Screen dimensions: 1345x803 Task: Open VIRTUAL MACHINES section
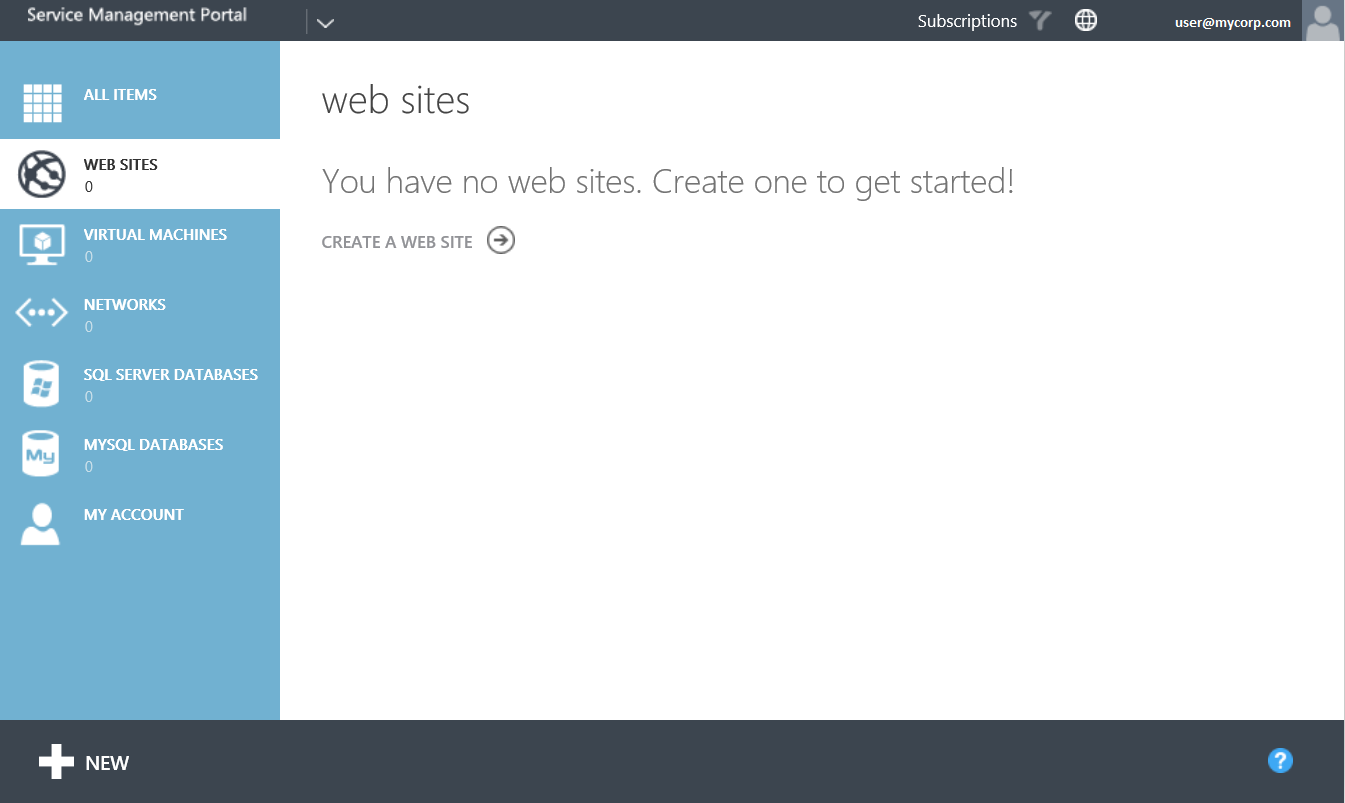pos(140,244)
